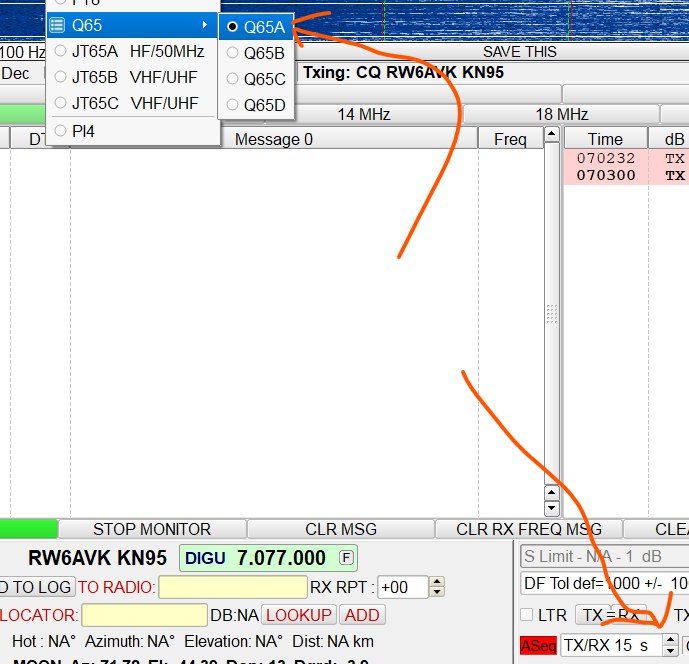Switch to the 18 MHz band

[x=560, y=114]
